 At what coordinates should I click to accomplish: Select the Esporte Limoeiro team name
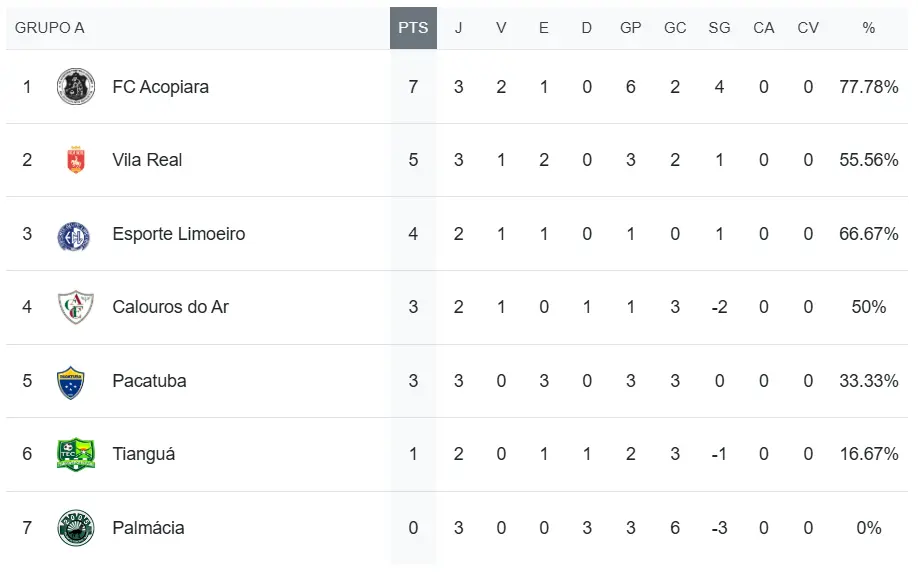tap(179, 234)
